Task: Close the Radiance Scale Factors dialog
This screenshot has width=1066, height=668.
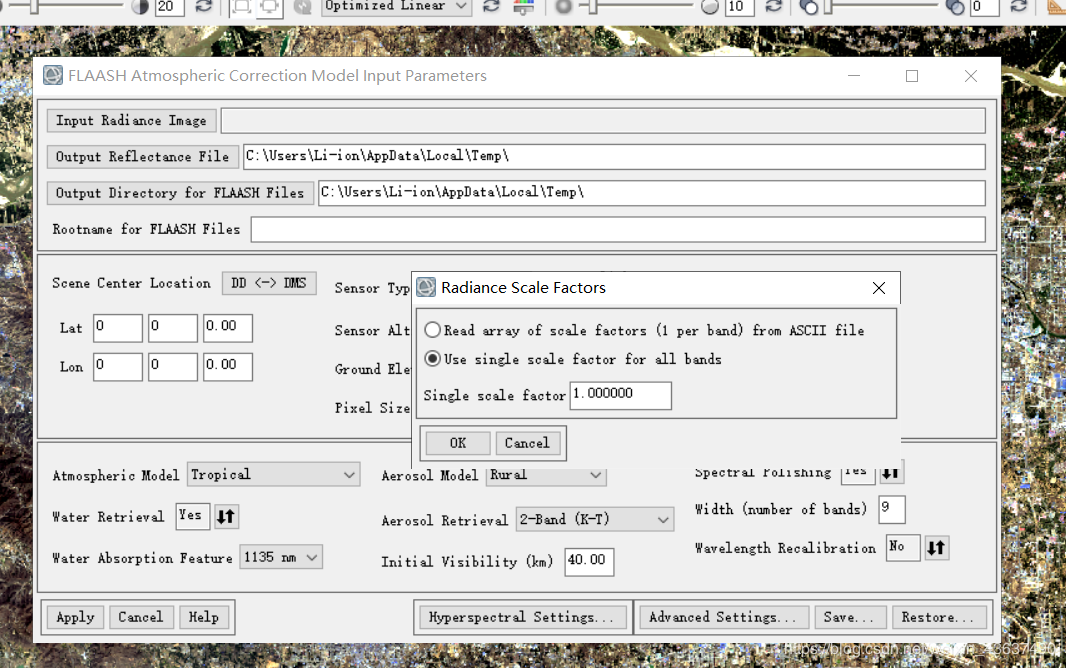Action: [879, 288]
